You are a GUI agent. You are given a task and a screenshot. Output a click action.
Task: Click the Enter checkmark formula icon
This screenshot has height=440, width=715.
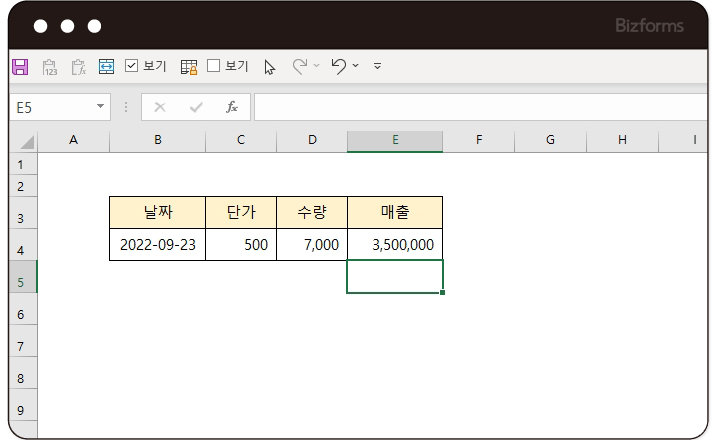(196, 108)
